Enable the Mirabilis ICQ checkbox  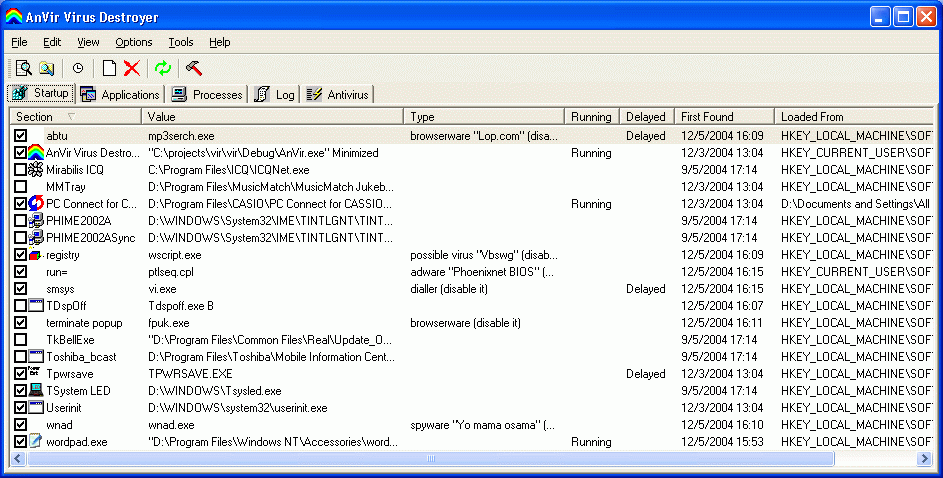(x=20, y=170)
